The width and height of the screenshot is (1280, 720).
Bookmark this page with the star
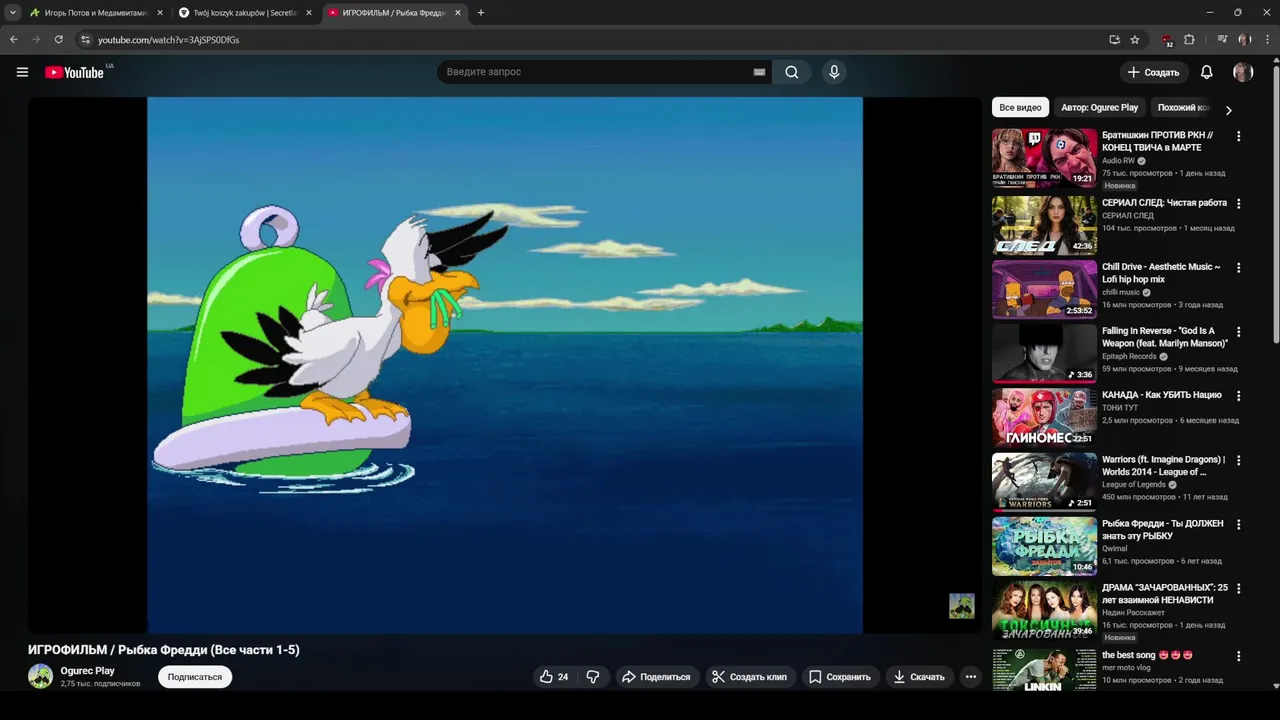click(1135, 40)
